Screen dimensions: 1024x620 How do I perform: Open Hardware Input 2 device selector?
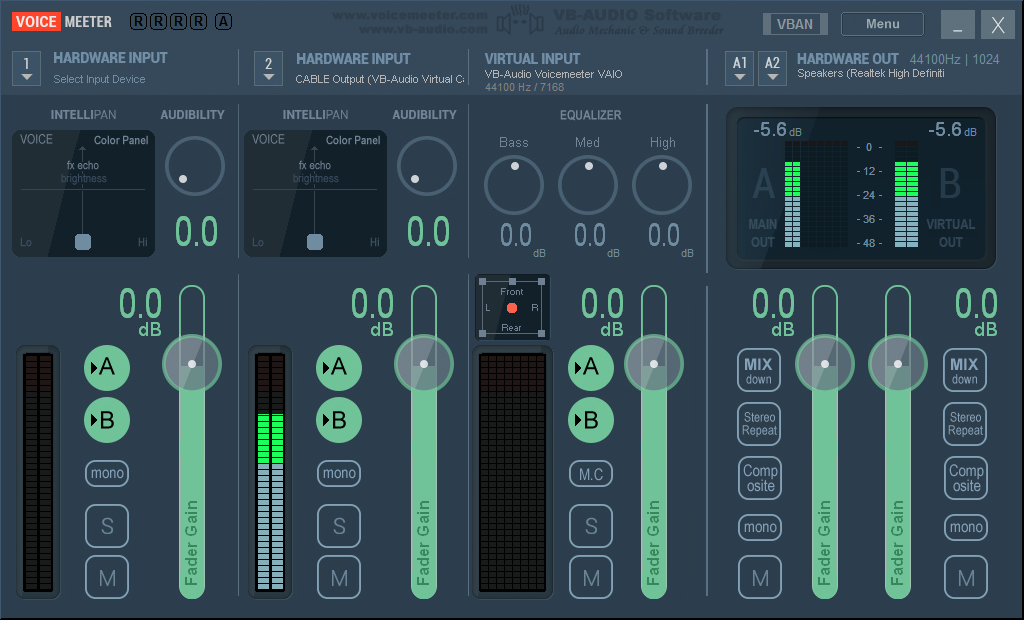pos(268,69)
